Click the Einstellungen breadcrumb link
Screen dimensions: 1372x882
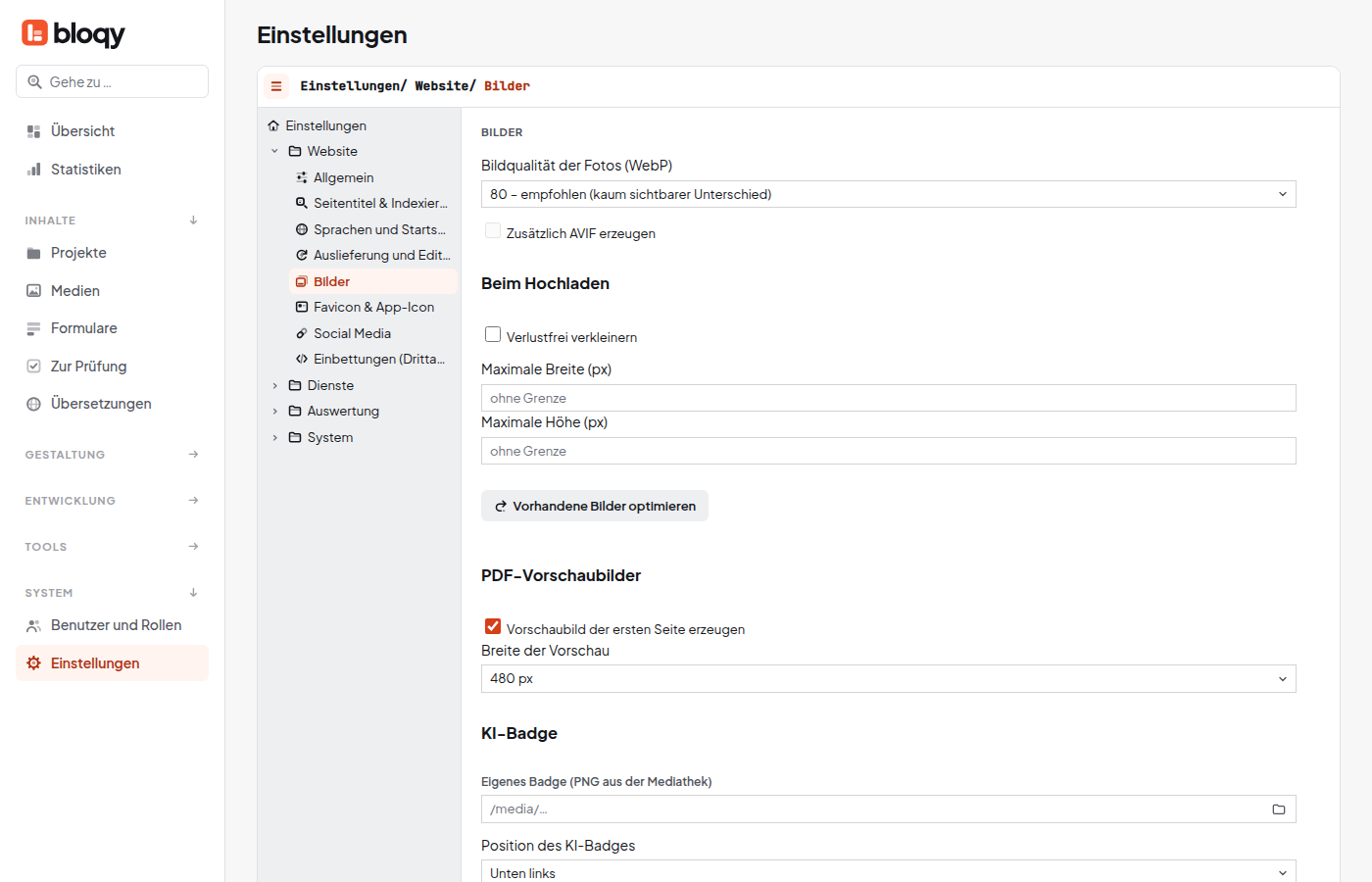point(351,86)
